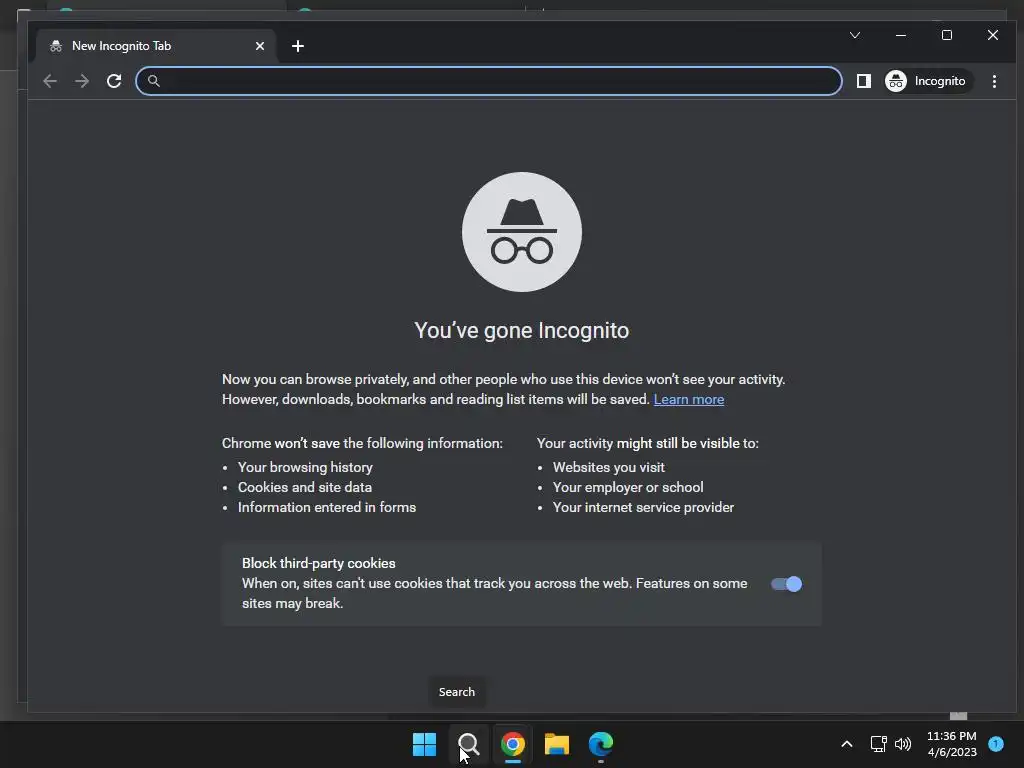Open the Windows Start menu
1024x768 pixels.
tap(424, 744)
